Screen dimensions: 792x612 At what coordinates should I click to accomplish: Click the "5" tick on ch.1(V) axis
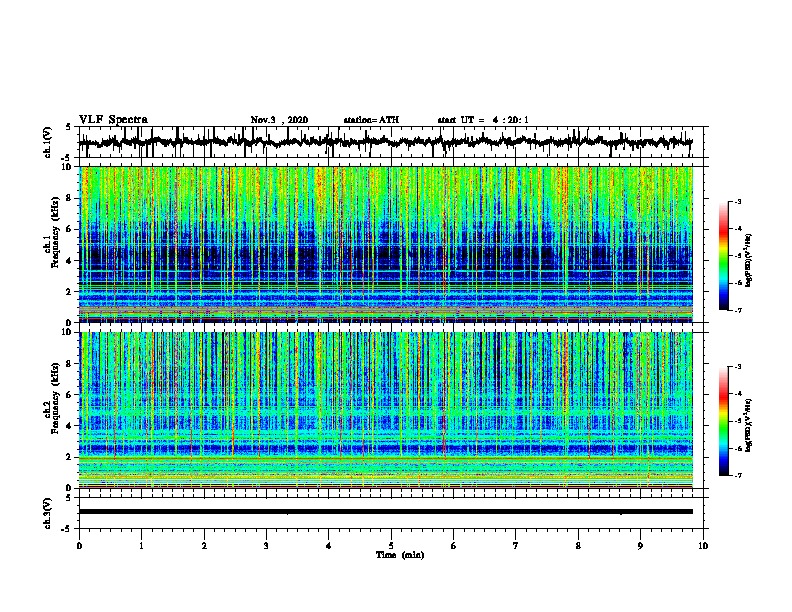click(69, 127)
